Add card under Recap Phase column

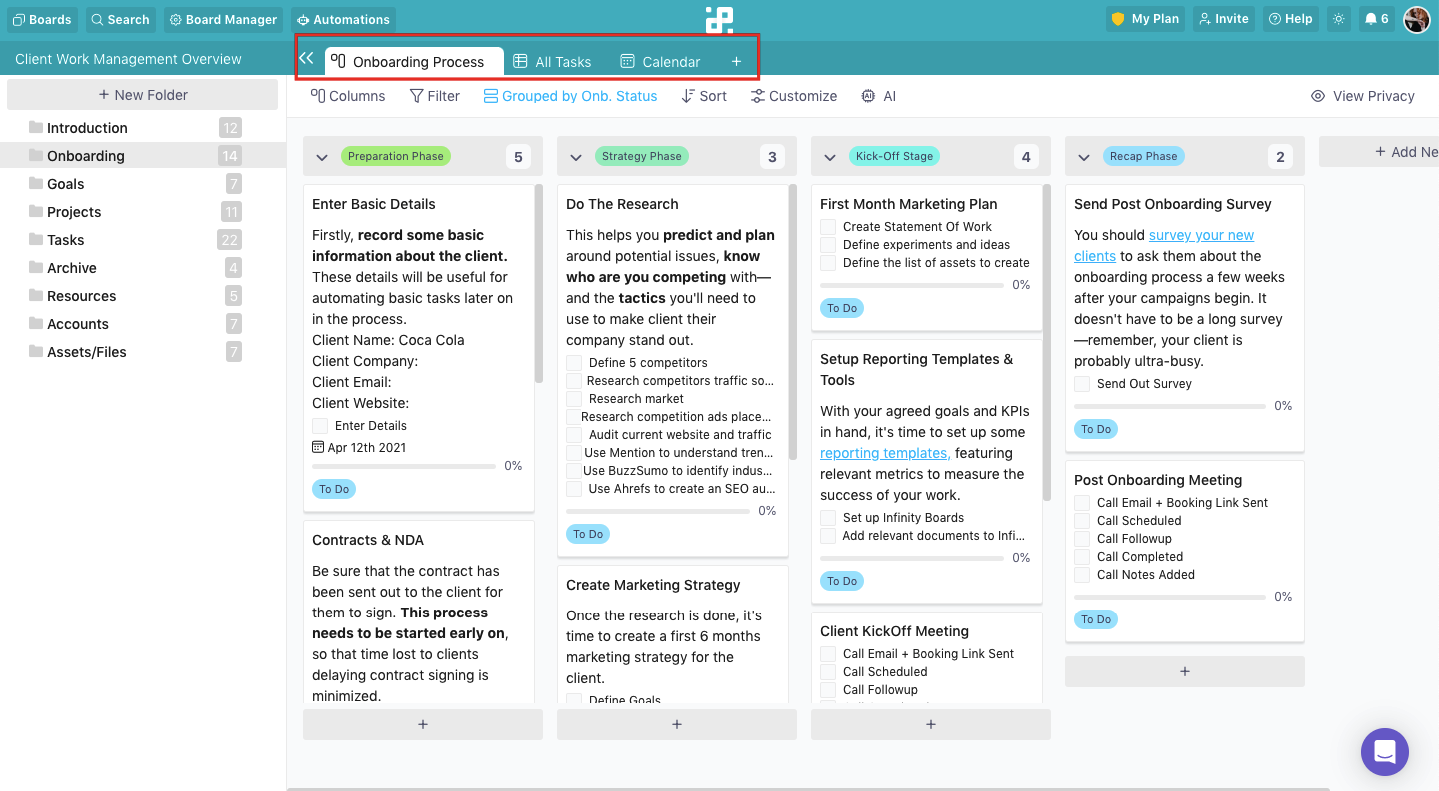[x=1185, y=671]
